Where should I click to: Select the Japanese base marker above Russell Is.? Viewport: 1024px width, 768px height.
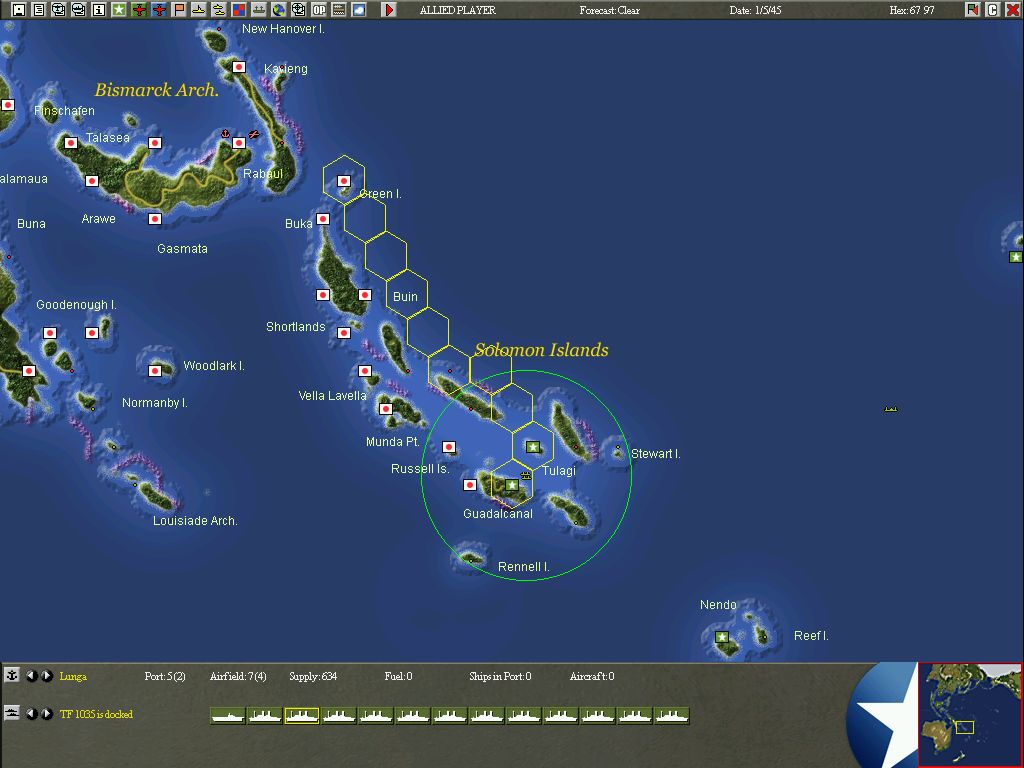click(x=449, y=447)
